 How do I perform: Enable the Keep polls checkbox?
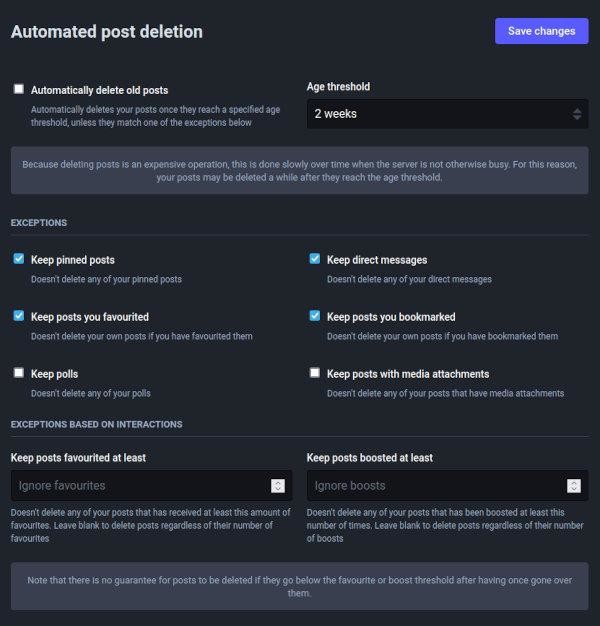coord(18,373)
